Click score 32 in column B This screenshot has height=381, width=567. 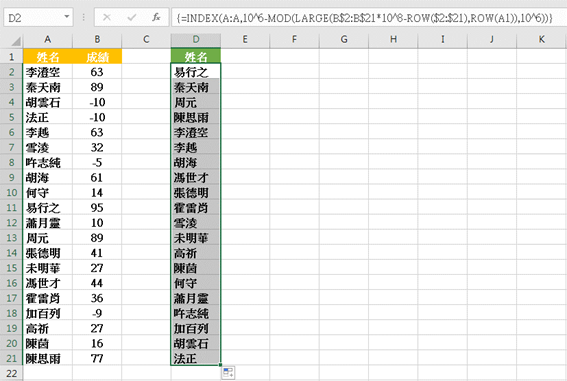click(97, 147)
